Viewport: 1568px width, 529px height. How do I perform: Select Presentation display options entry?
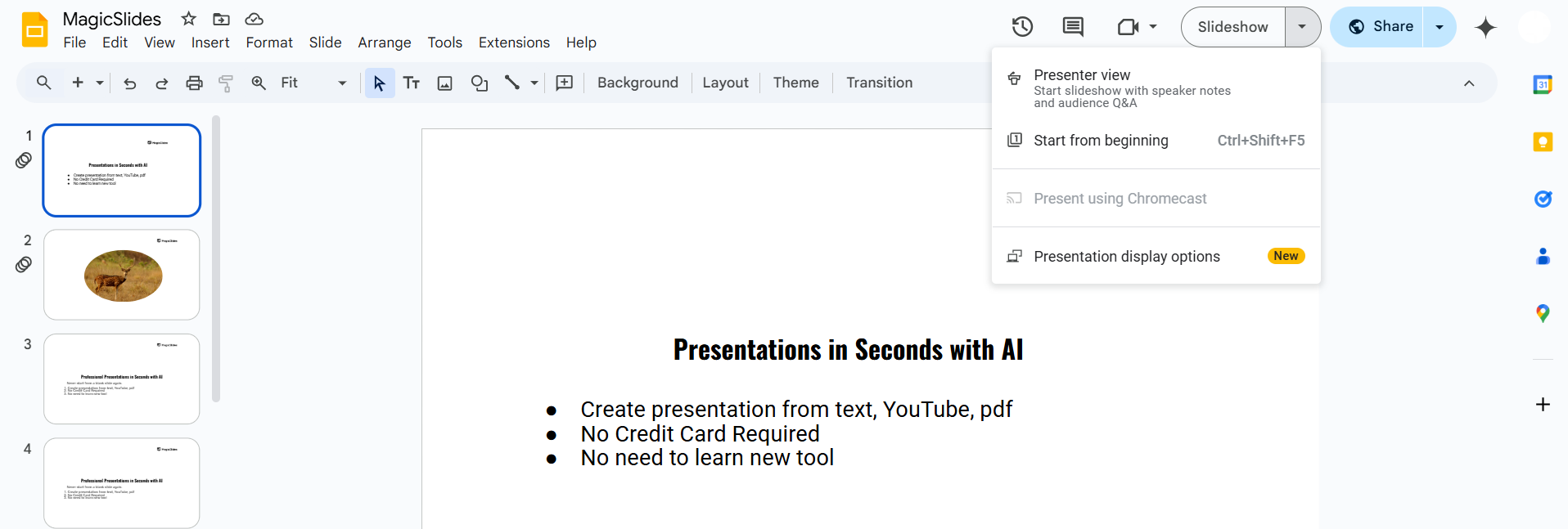(x=1156, y=257)
